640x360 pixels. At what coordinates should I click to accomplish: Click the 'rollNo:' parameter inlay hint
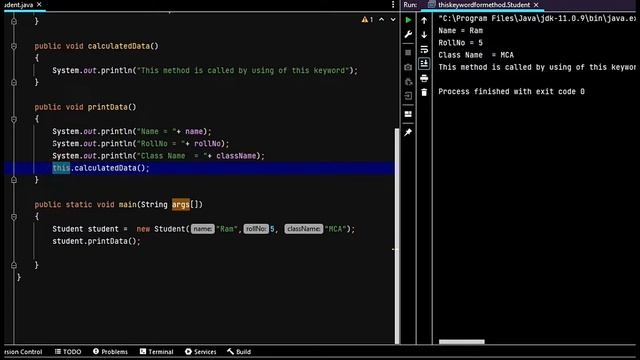click(256, 229)
